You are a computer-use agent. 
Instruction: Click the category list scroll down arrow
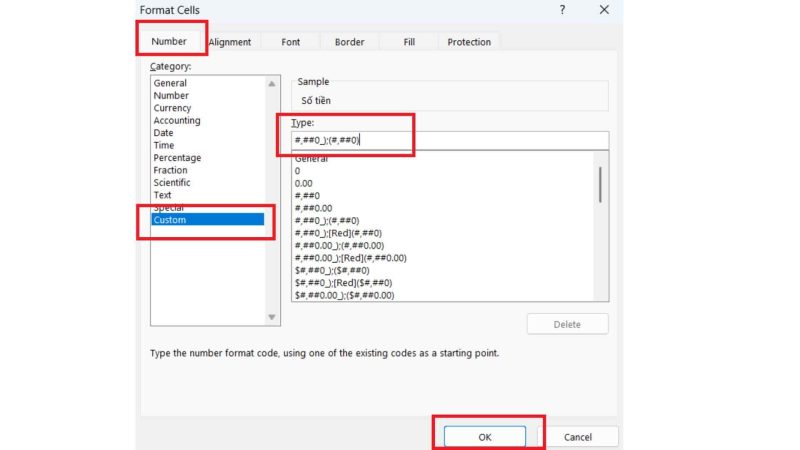point(272,317)
